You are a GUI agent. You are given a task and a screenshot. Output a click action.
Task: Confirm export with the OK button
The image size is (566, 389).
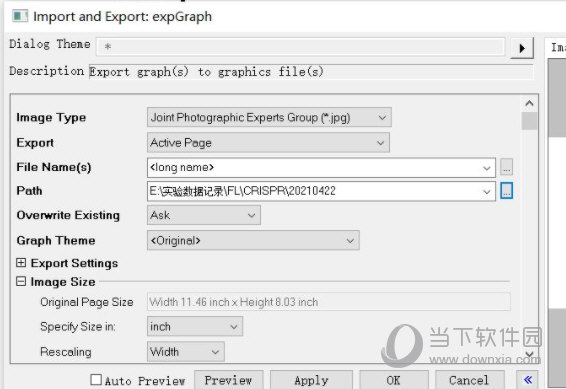pyautogui.click(x=394, y=380)
